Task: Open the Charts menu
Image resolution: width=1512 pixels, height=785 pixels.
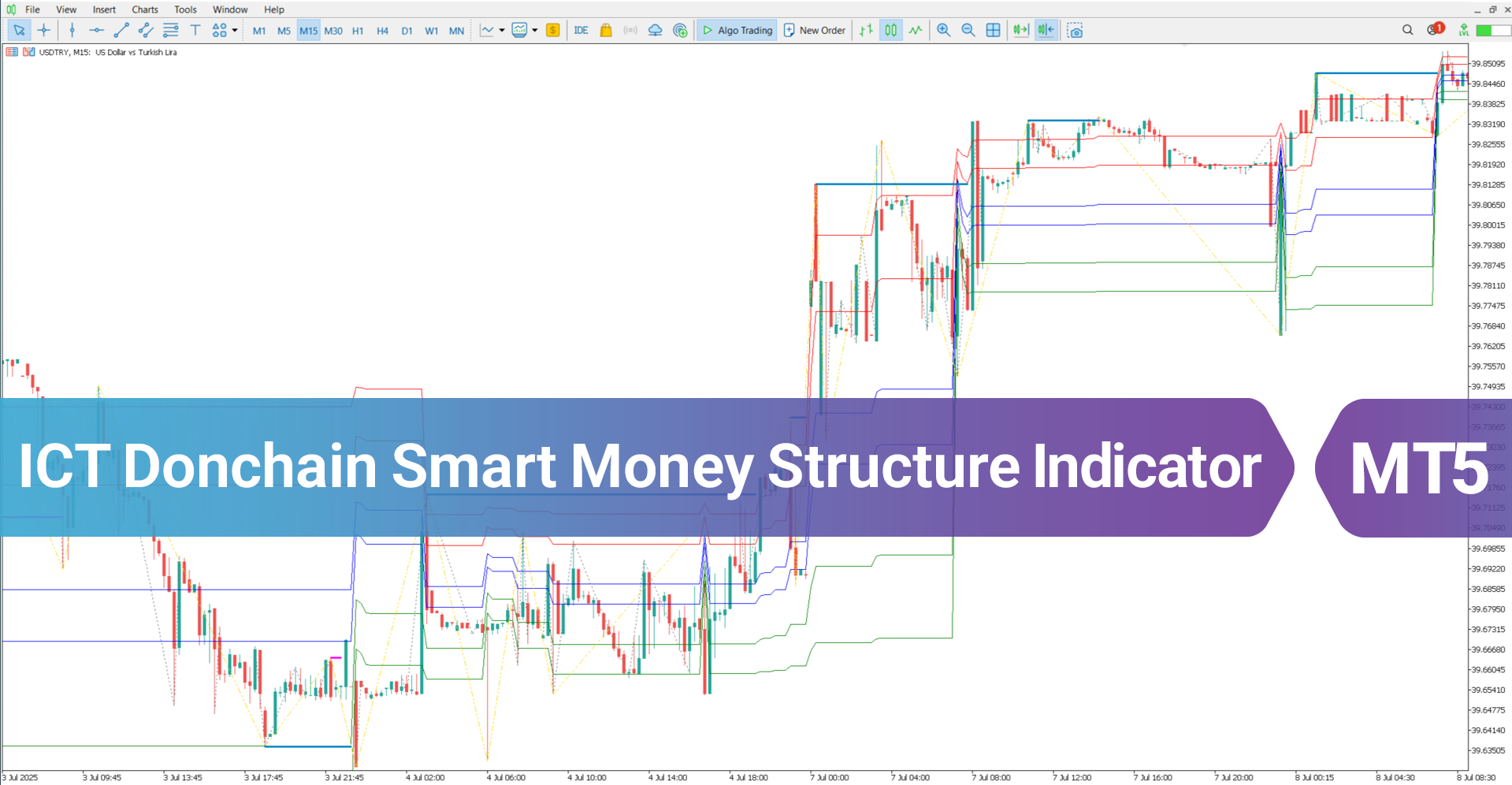Action: coord(145,9)
